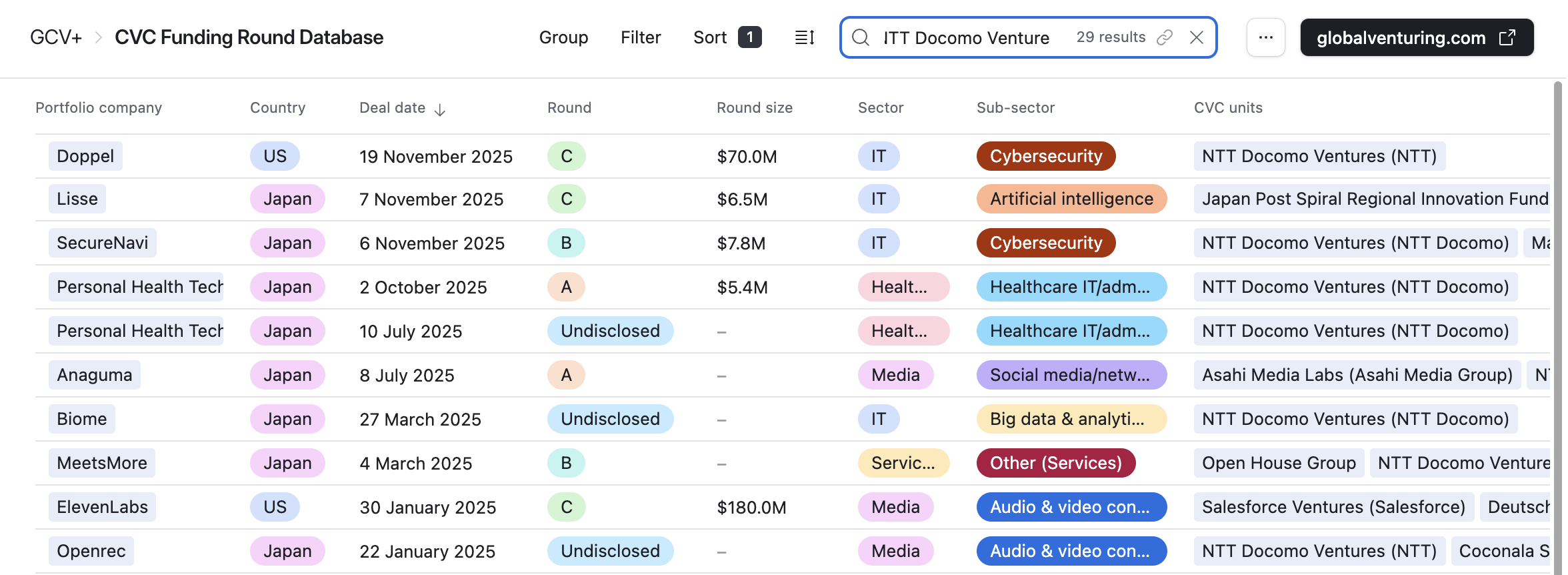This screenshot has height=575, width=1568.
Task: Click the Sort count badge showing 1
Action: tap(749, 37)
